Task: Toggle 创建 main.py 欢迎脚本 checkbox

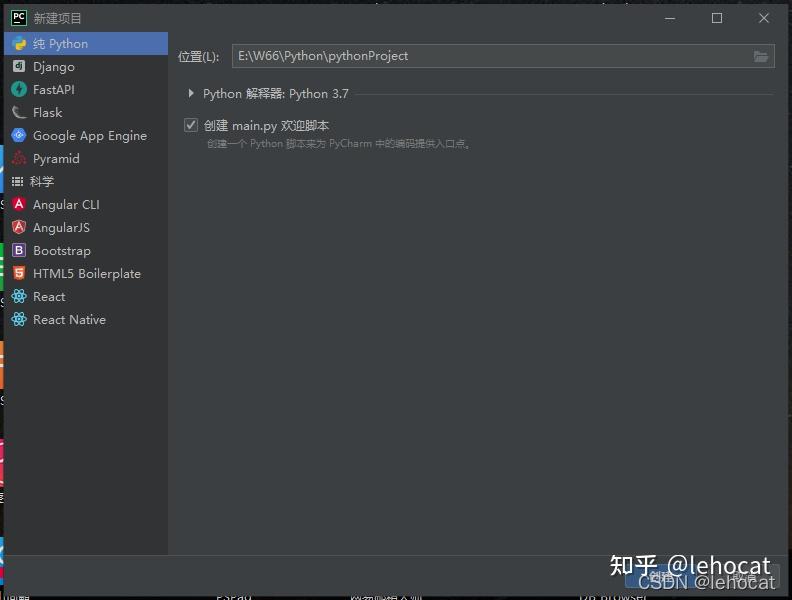Action: [x=191, y=125]
